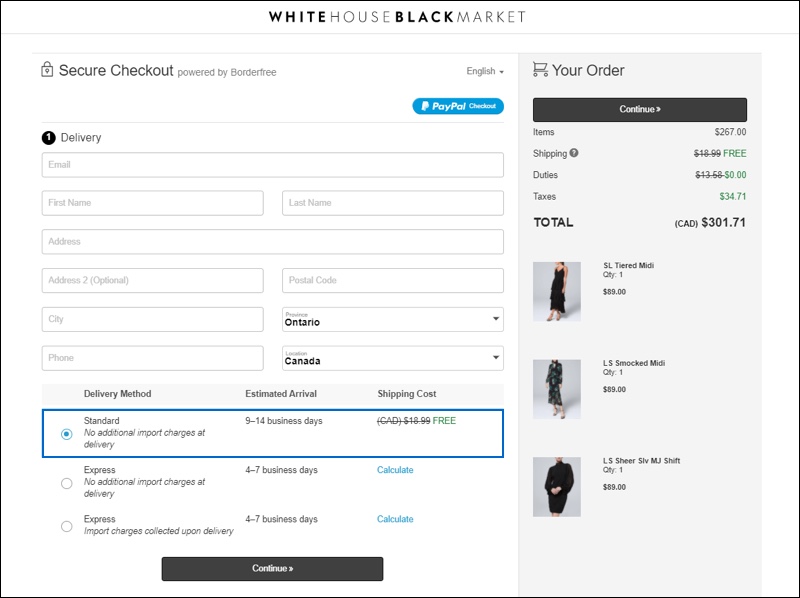Click the items amount $267.00
Viewport: 800px width, 598px height.
pyautogui.click(x=730, y=132)
